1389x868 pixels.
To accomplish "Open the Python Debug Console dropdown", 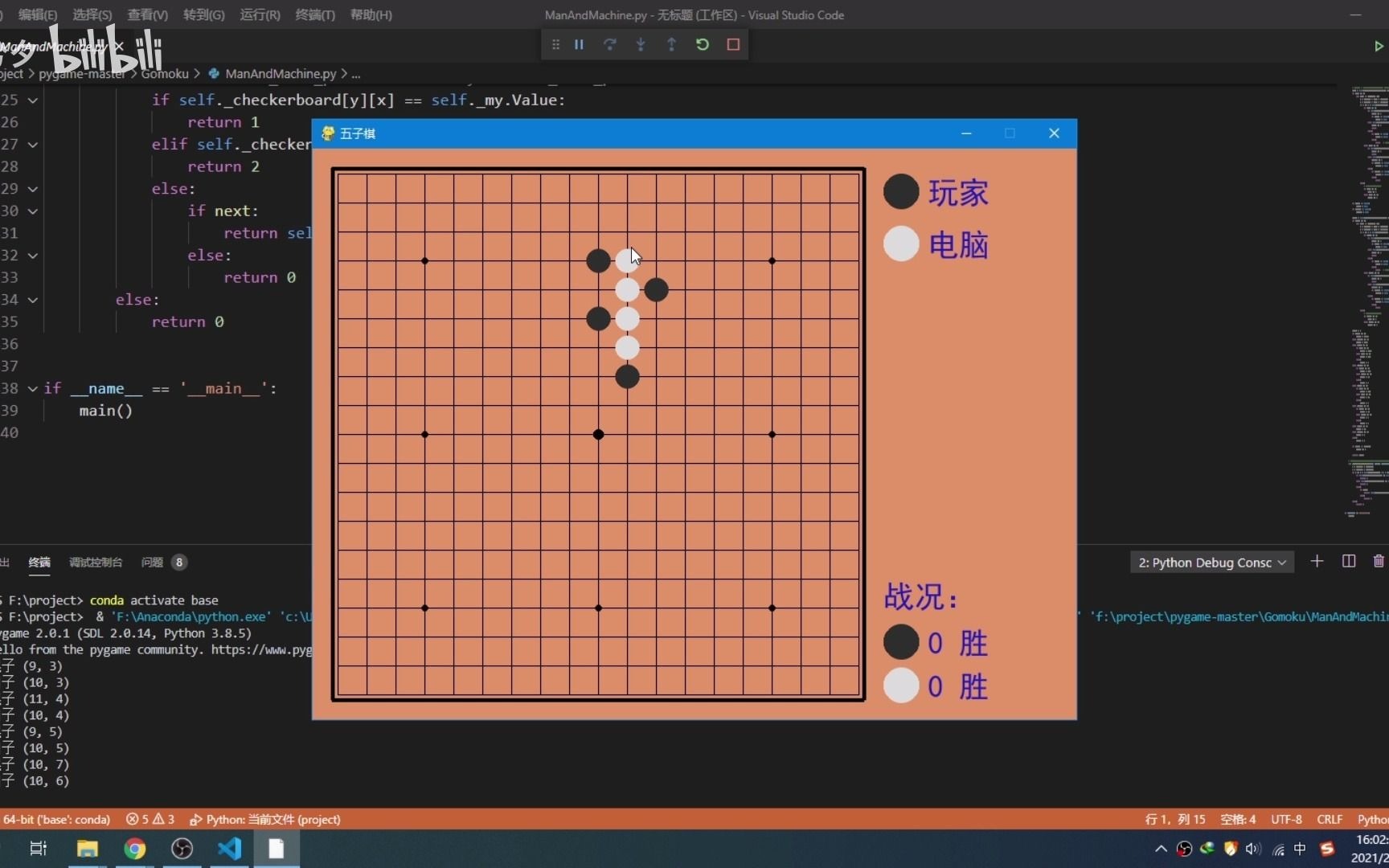I will click(1211, 562).
